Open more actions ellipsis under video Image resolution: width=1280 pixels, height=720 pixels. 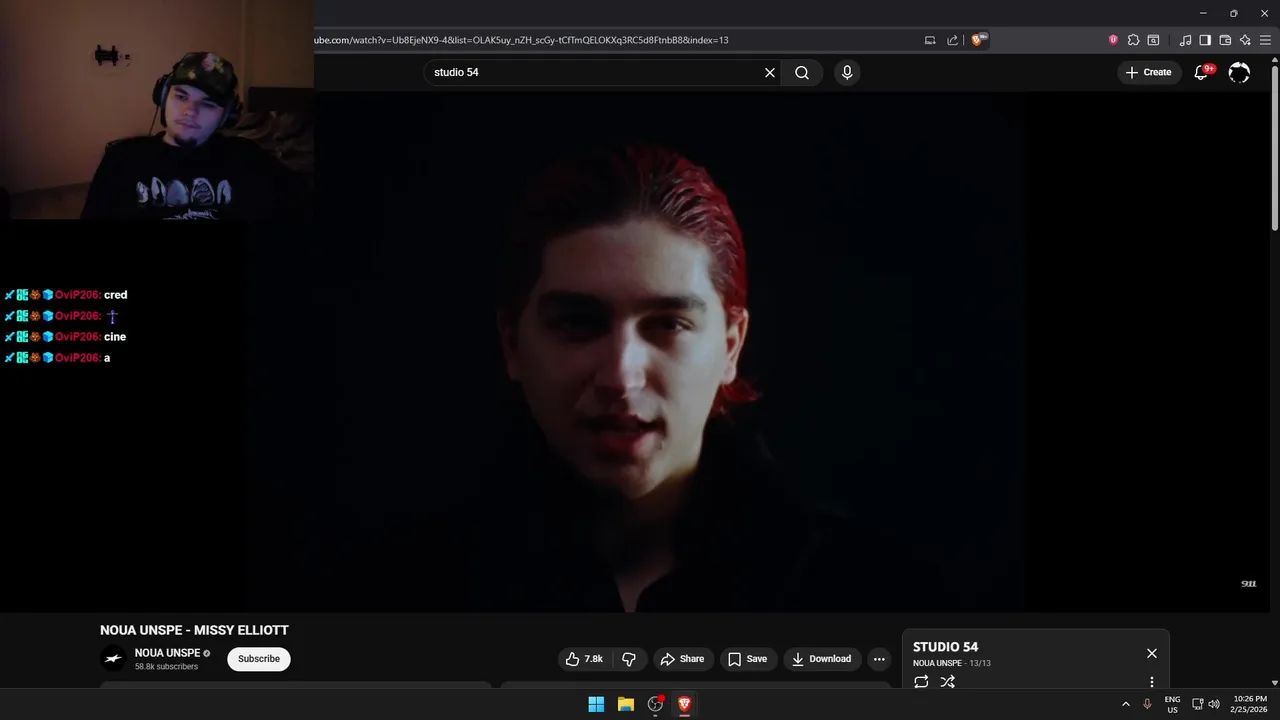point(879,659)
